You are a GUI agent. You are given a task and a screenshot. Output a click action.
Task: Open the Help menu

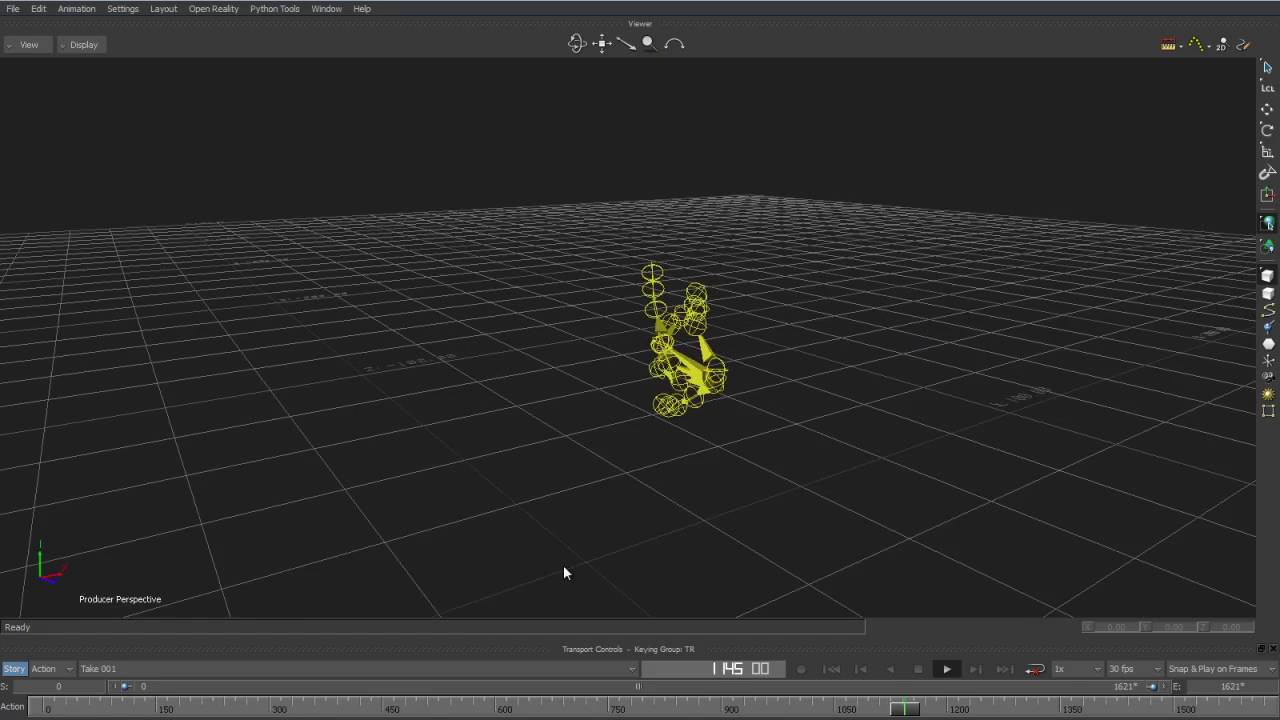[362, 9]
